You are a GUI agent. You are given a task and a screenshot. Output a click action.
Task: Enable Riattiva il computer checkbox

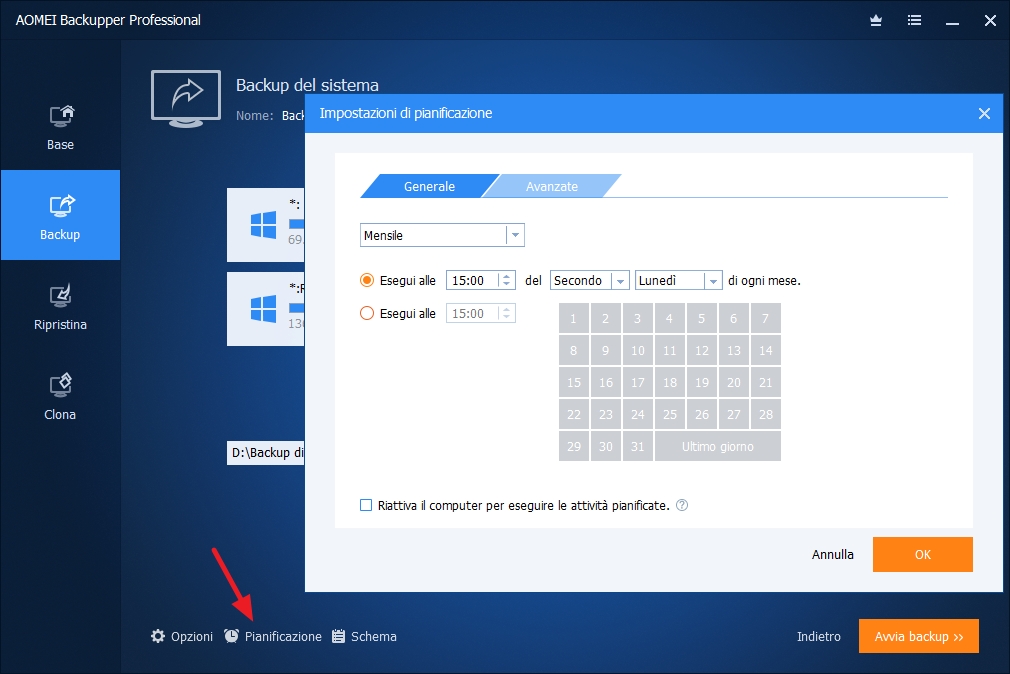pyautogui.click(x=366, y=505)
